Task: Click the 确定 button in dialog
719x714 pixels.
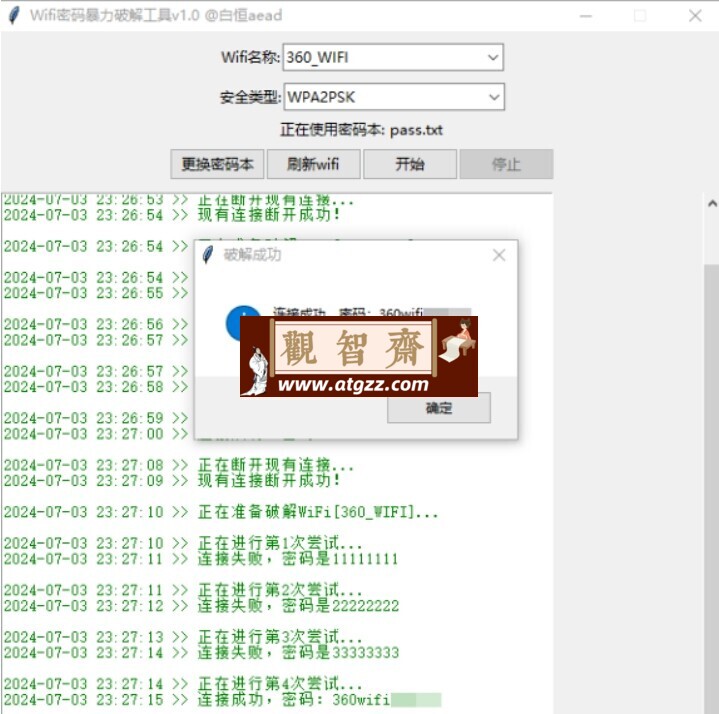Action: (439, 408)
